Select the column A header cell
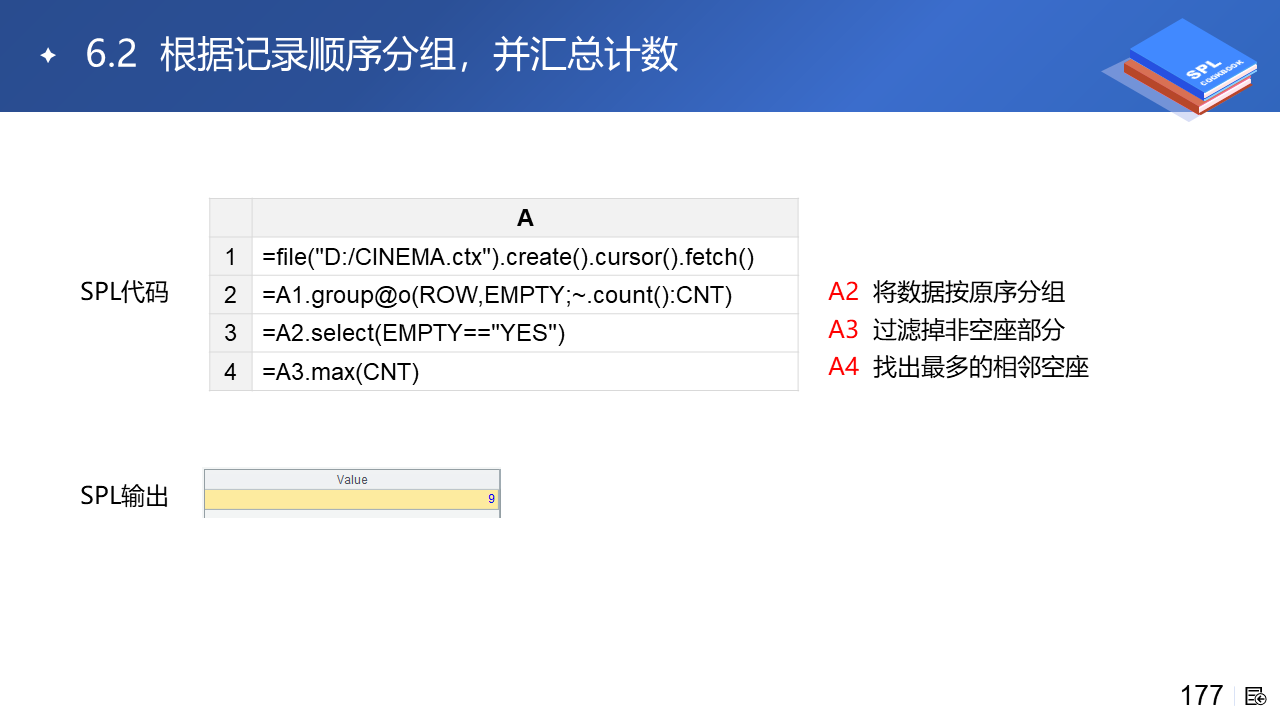1280x720 pixels. click(525, 218)
